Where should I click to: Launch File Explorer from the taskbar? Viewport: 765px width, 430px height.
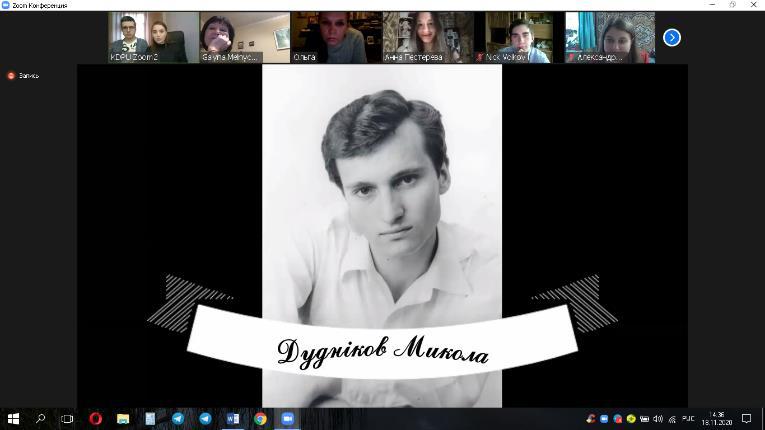click(123, 419)
